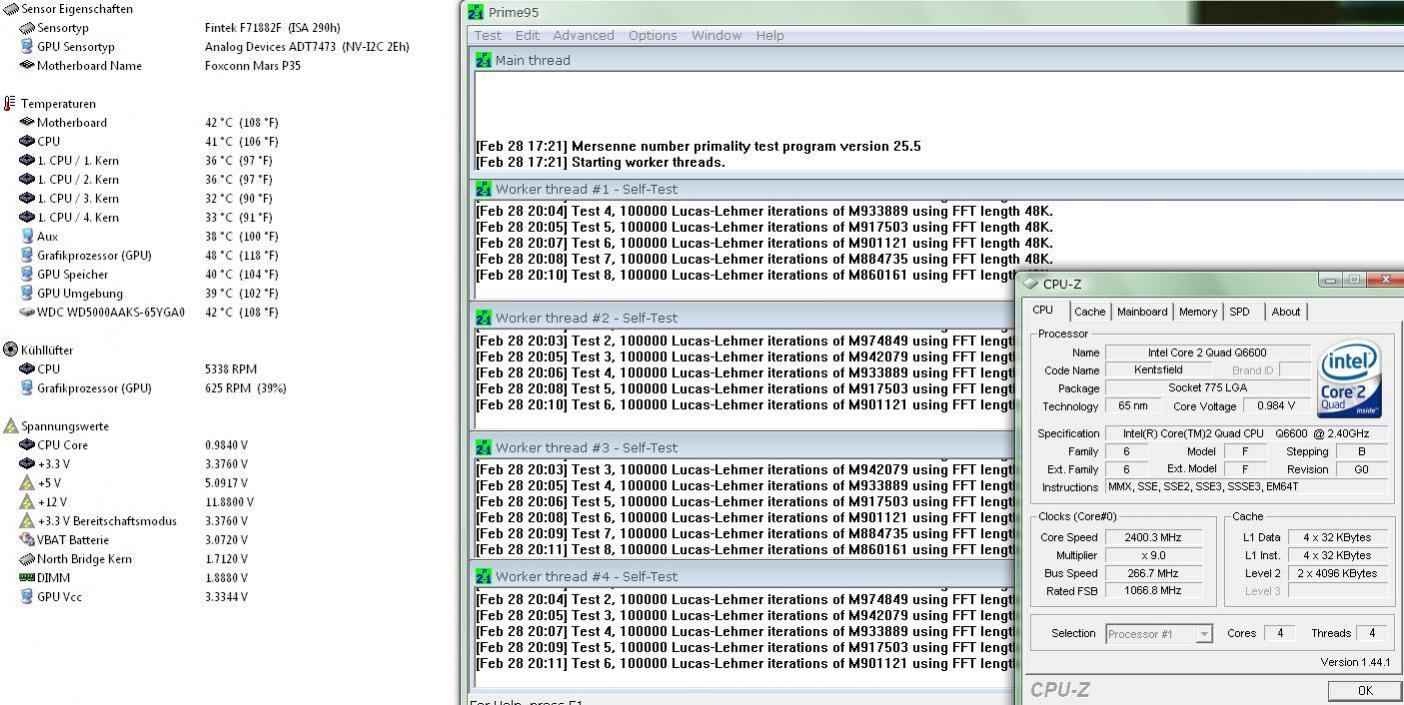Screen dimensions: 1404x705
Task: Select the CPU fan 5338 RPM value
Action: [x=231, y=369]
